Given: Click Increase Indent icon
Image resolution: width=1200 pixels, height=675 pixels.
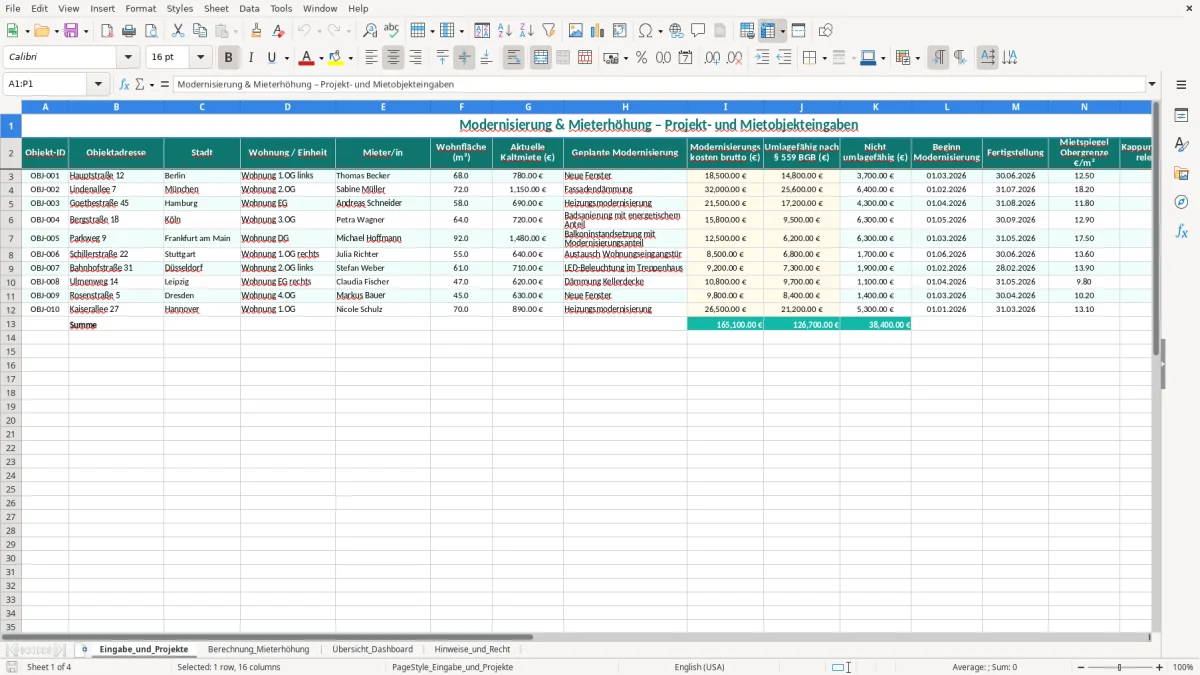Looking at the screenshot, I should 762,58.
